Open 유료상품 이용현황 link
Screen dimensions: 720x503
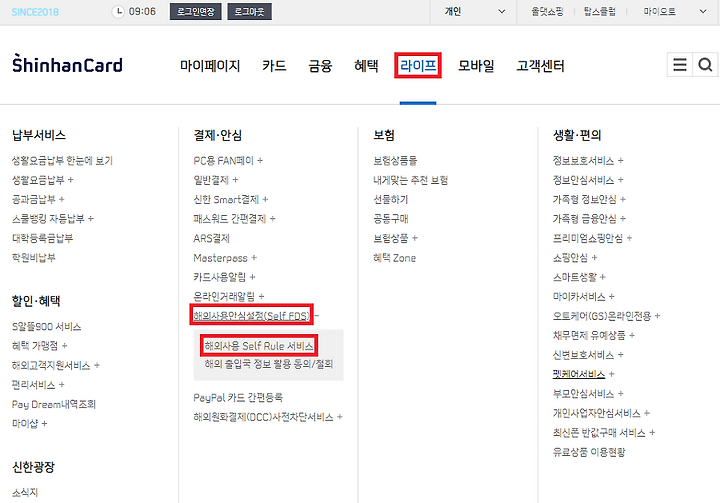(x=589, y=452)
